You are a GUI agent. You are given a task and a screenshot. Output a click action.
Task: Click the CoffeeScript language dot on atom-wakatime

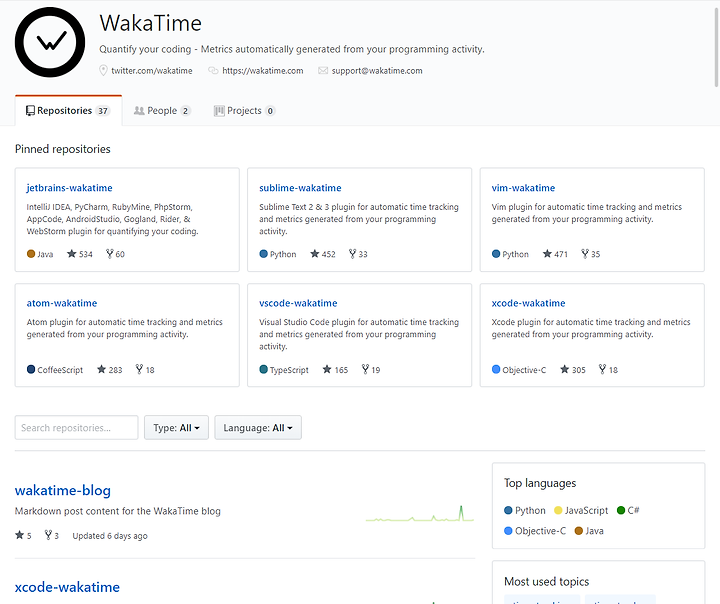(x=31, y=369)
